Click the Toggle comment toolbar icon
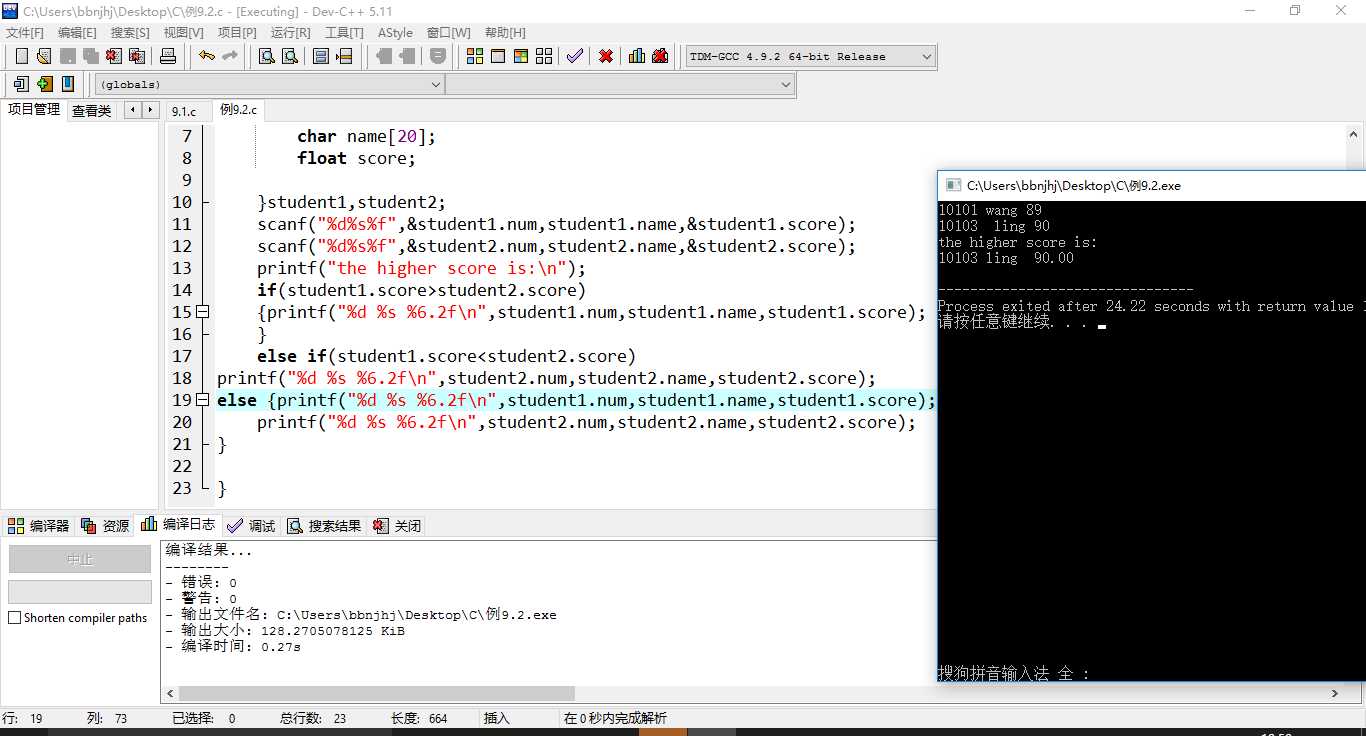Viewport: 1366px width, 736px height. tap(438, 56)
